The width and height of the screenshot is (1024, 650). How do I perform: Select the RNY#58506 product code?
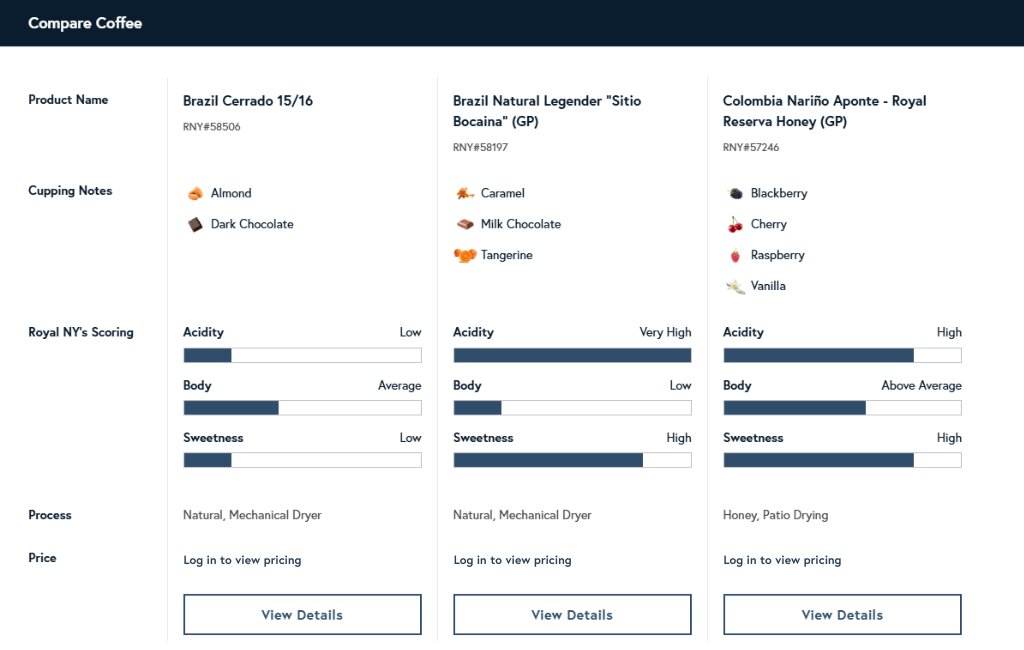click(212, 127)
